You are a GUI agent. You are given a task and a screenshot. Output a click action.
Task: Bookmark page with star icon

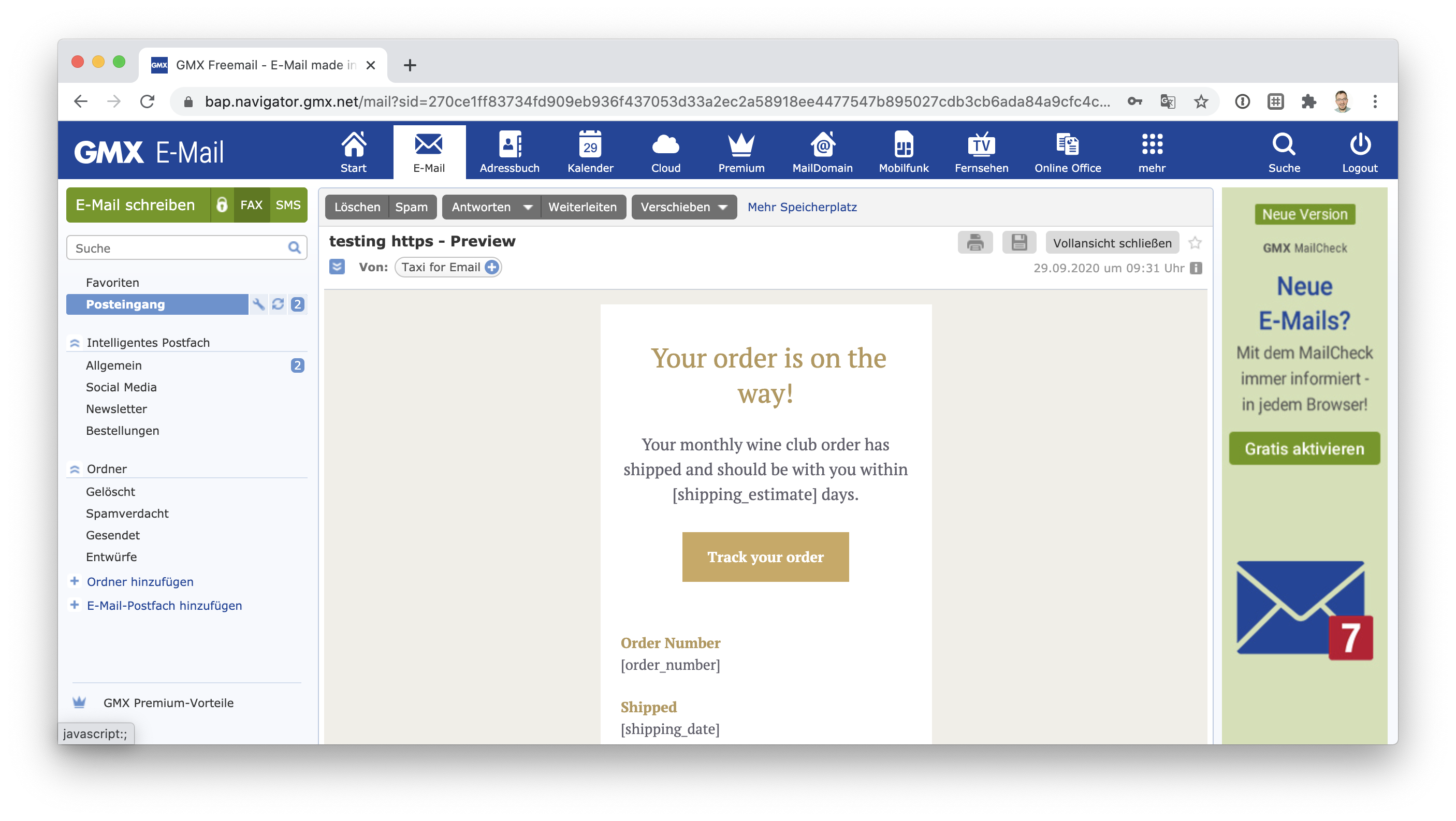pos(1201,101)
